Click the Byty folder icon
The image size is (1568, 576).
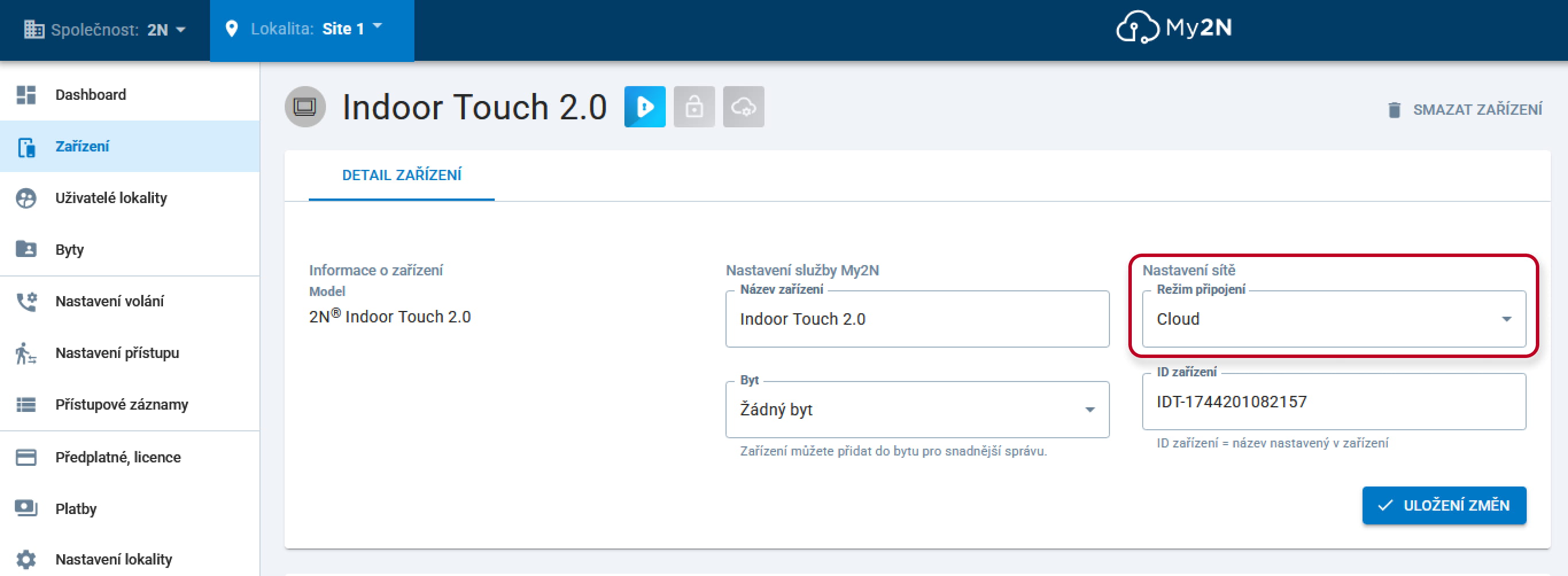(x=26, y=250)
